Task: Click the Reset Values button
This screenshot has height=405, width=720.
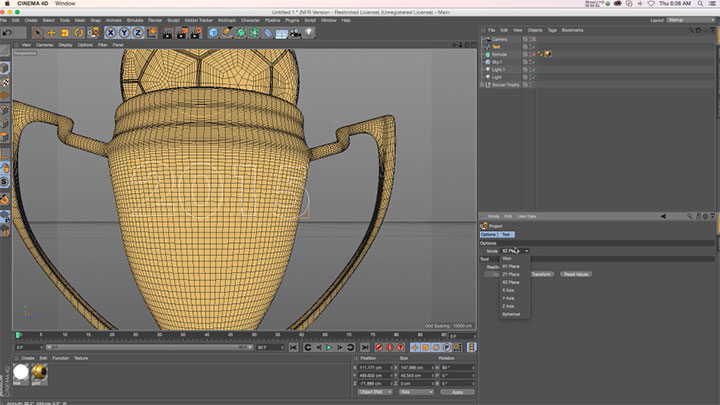Action: pos(576,274)
